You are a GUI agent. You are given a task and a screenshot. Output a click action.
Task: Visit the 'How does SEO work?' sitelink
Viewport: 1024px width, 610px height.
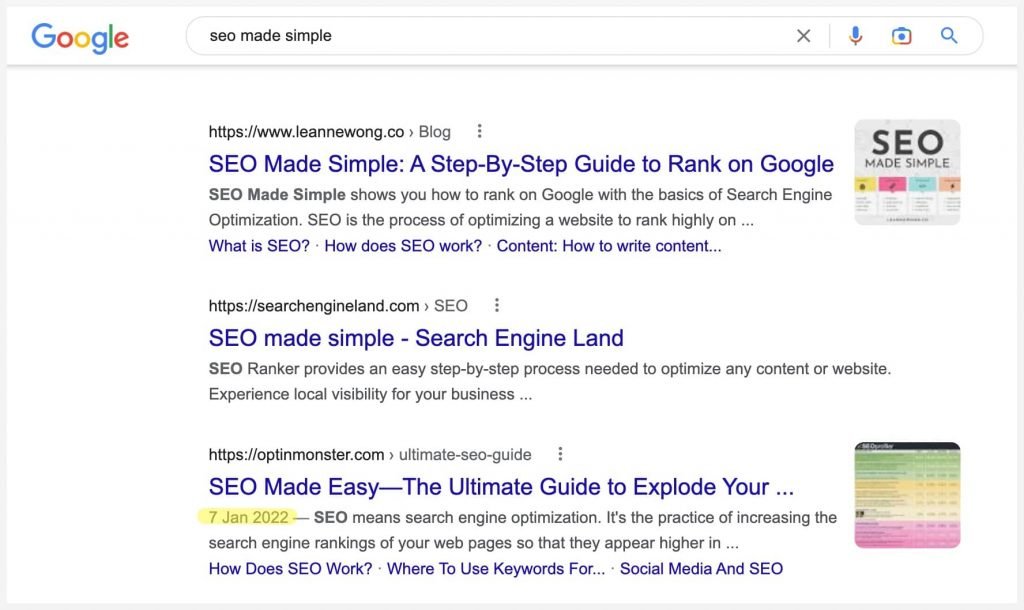402,245
